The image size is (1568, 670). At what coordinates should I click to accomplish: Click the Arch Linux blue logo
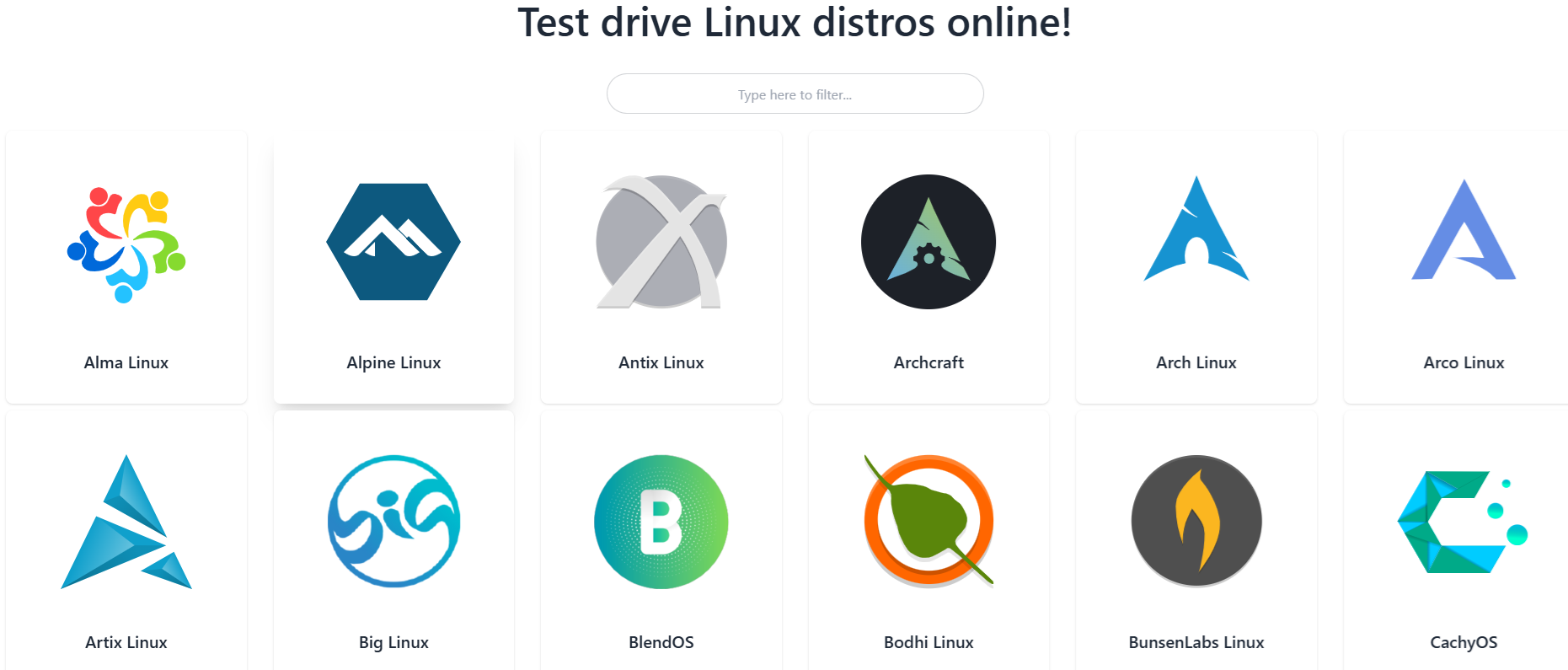coord(1196,228)
